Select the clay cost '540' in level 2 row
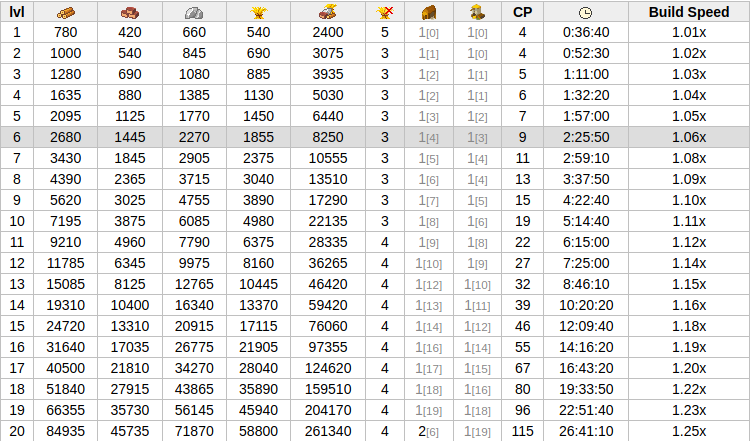Screen dimensions: 752x441 pyautogui.click(x=130, y=53)
